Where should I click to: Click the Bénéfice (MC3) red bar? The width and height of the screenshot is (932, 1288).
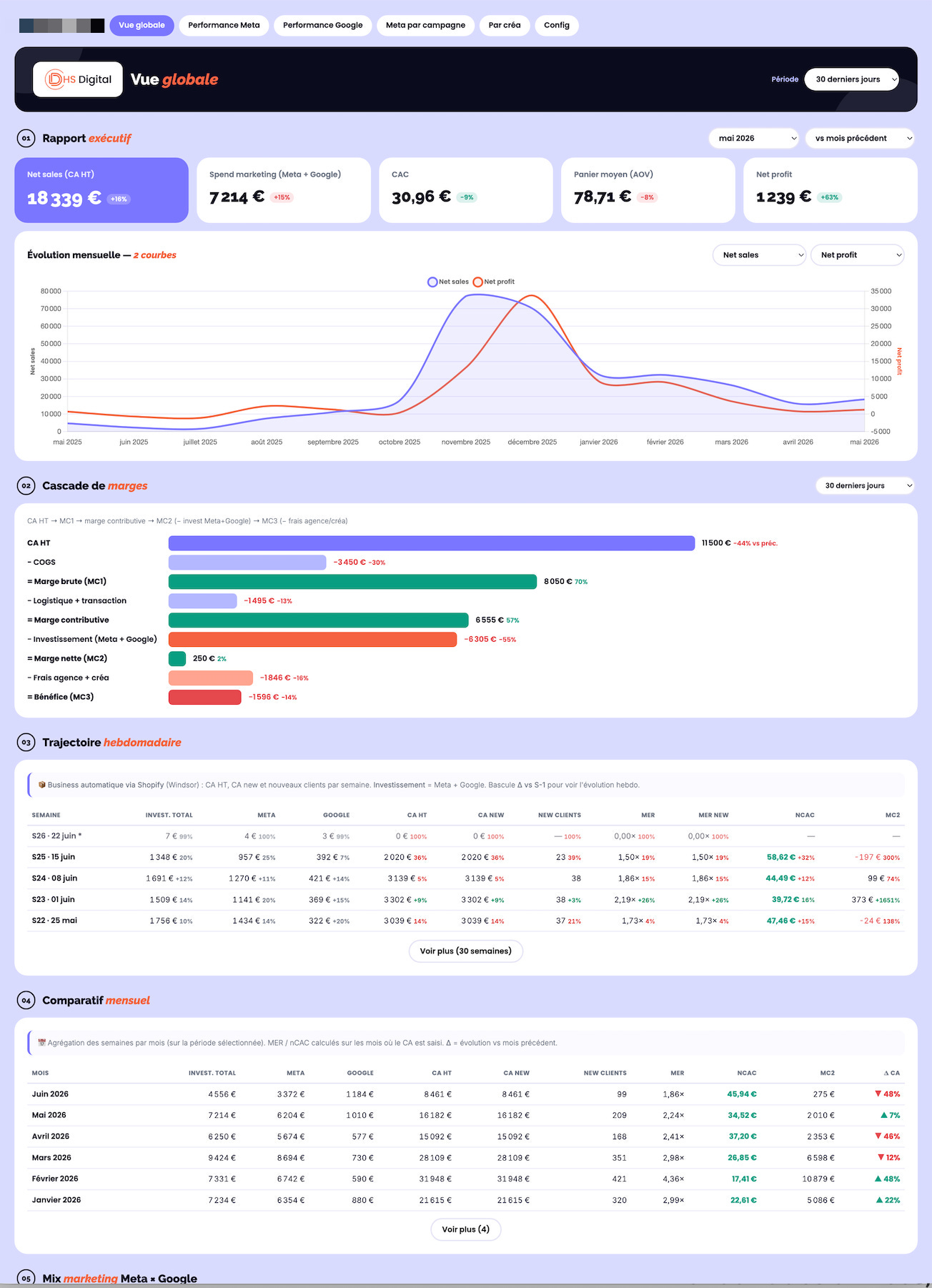click(x=204, y=697)
